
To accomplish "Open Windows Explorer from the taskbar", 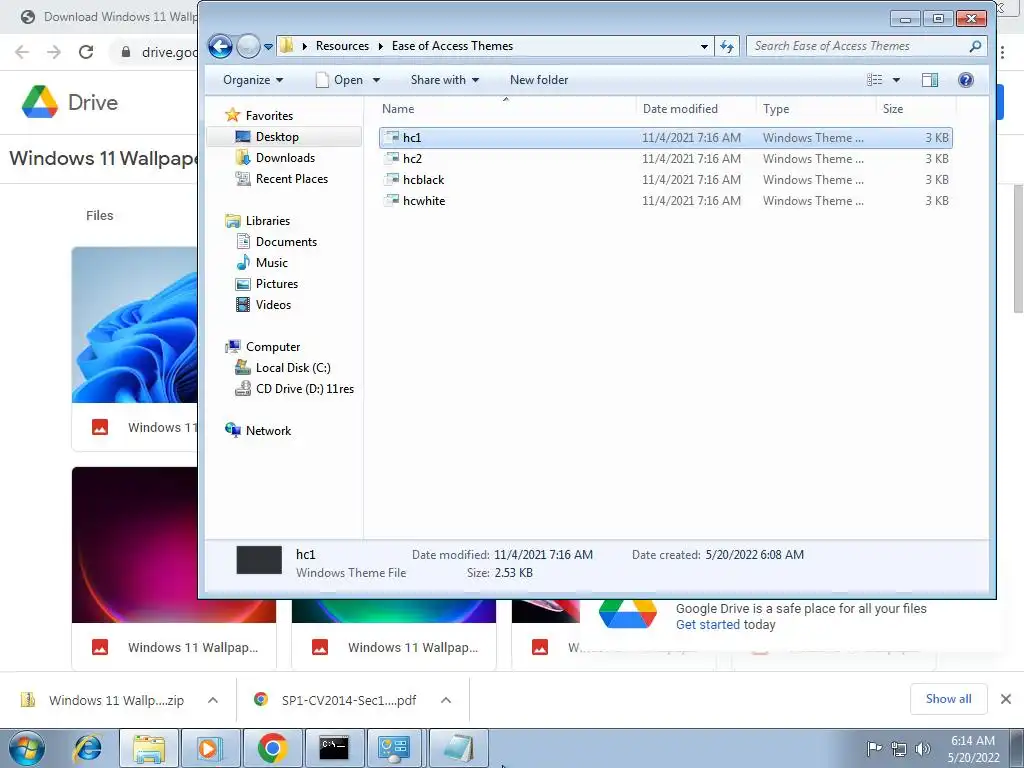I will coord(149,748).
